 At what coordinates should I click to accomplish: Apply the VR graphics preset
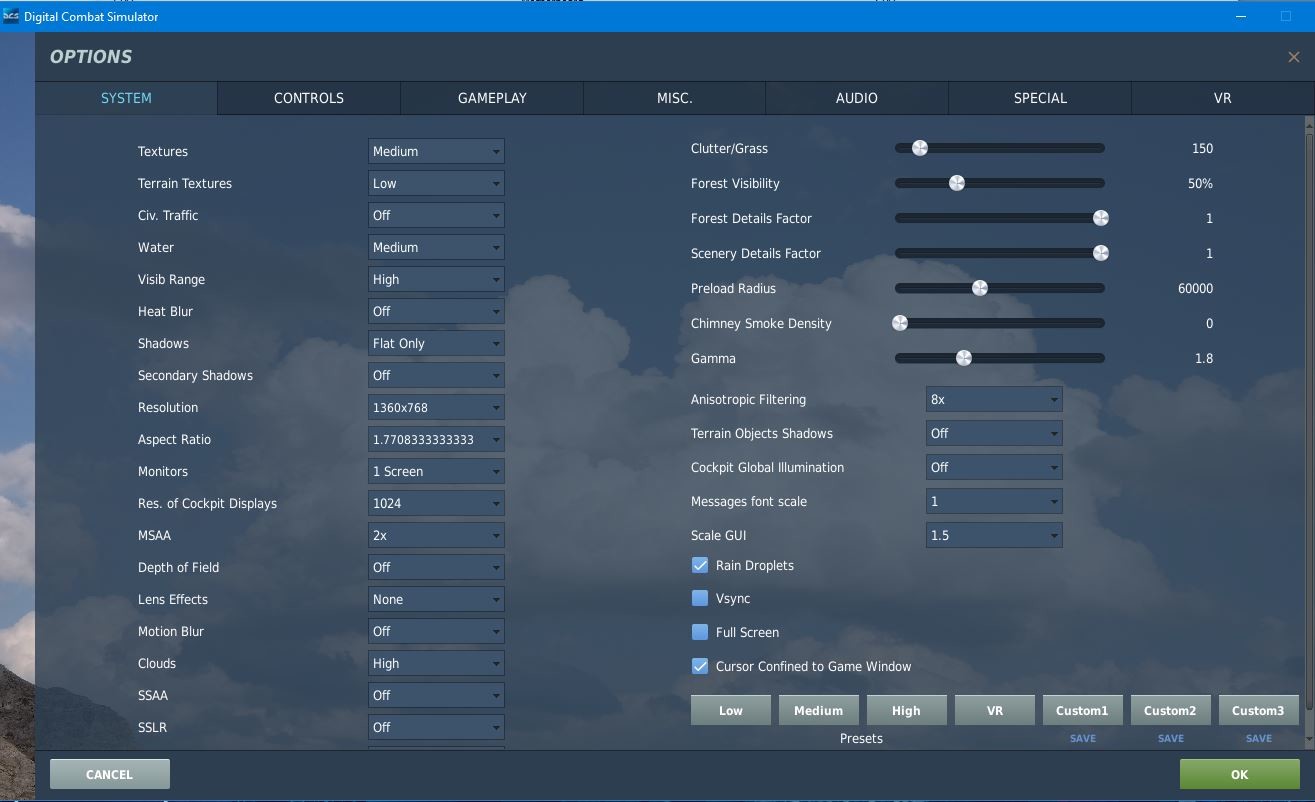click(x=995, y=710)
